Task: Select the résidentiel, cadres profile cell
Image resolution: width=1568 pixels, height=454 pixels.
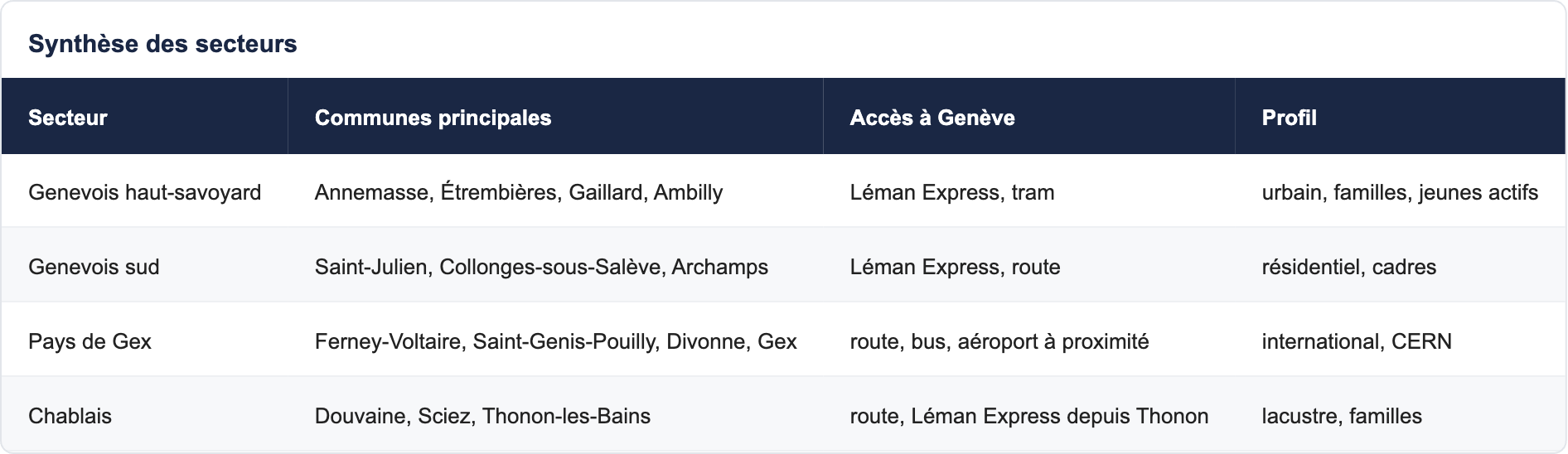Action: pos(1400,267)
